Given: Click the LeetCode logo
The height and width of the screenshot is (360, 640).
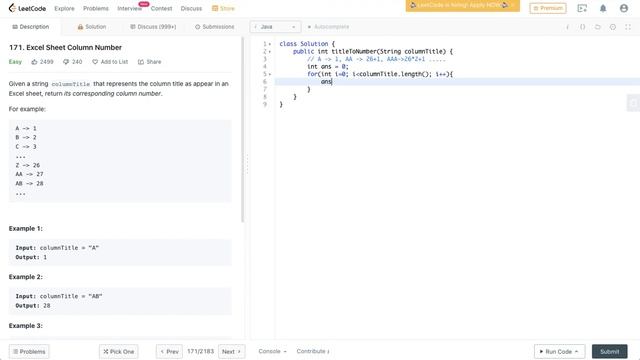Looking at the screenshot, I should 27,8.
